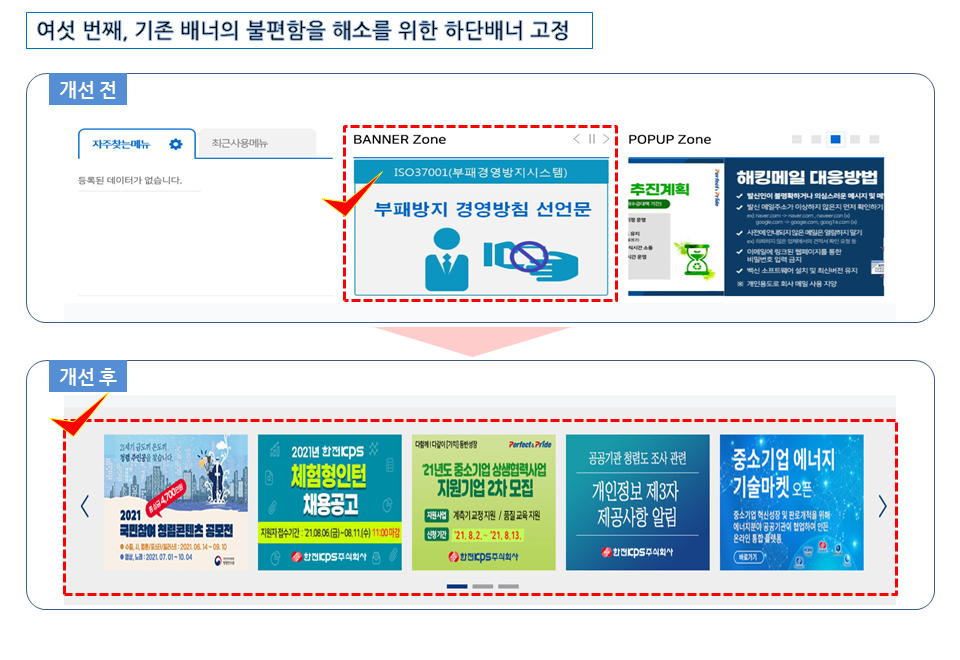This screenshot has height=660, width=960.
Task: Open the 추진계획 popup image
Action: [676, 227]
